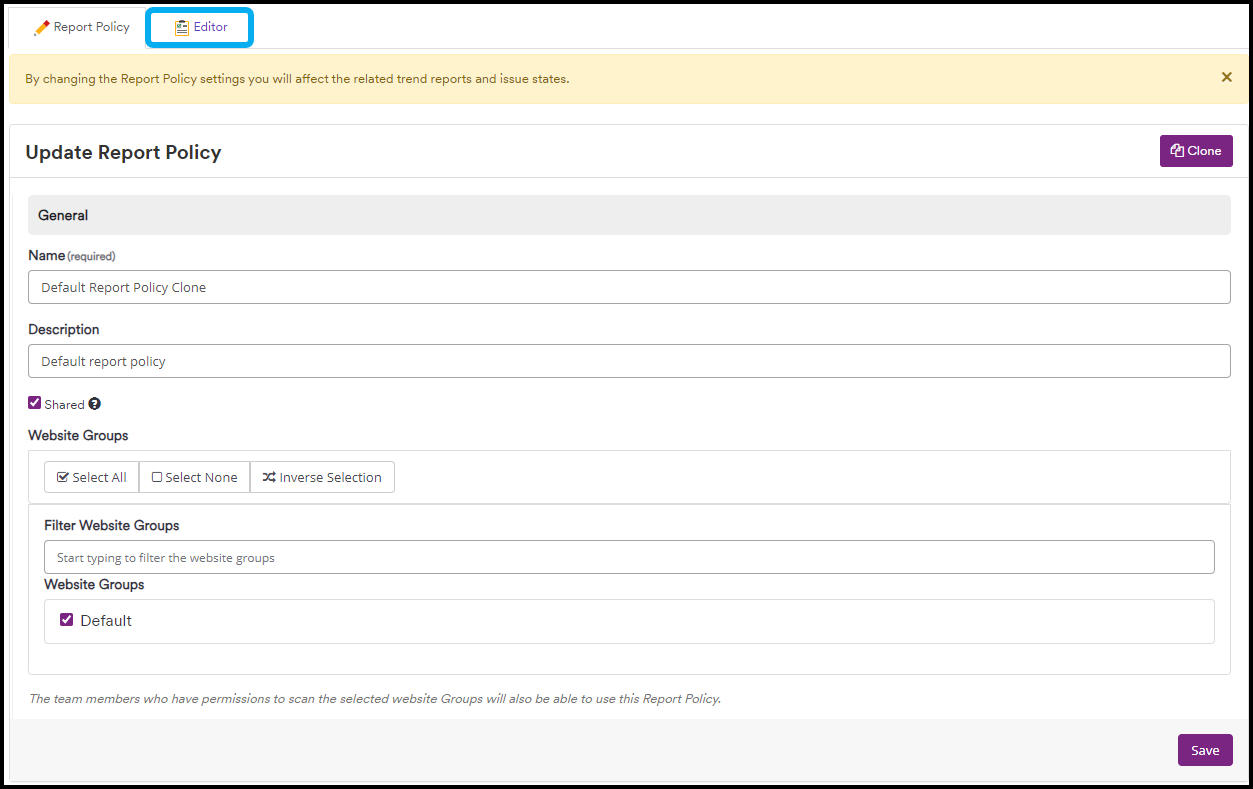Switch to the Report Policy tab

pyautogui.click(x=82, y=27)
